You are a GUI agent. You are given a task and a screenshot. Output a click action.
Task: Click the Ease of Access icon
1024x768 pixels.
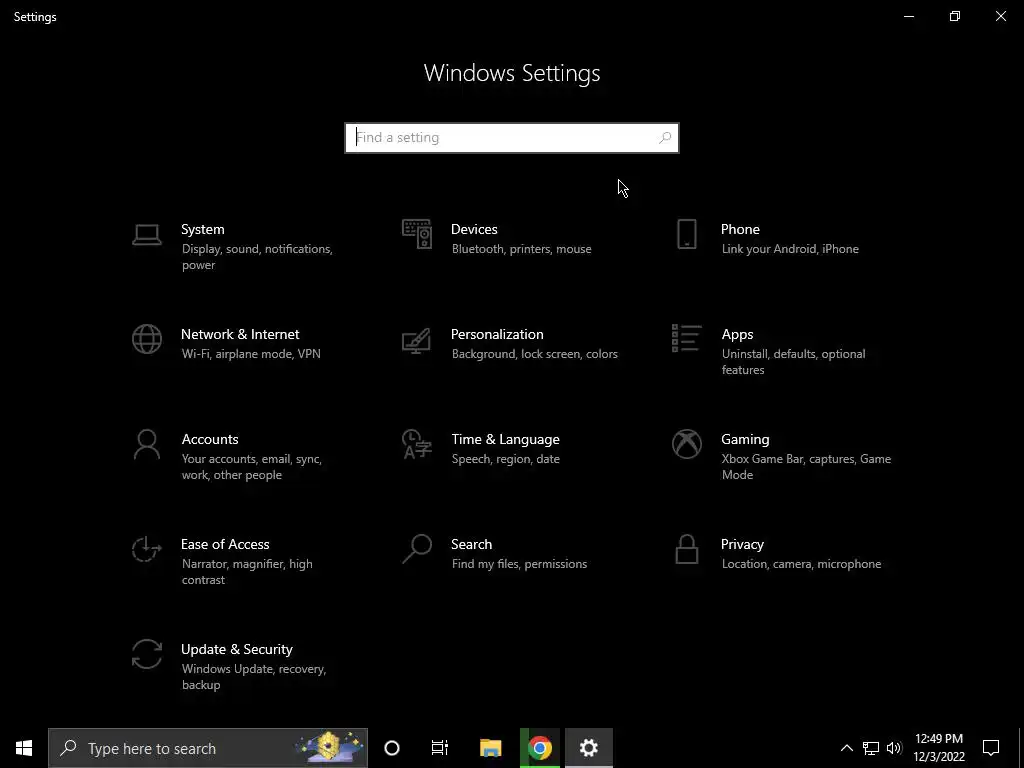tap(147, 549)
